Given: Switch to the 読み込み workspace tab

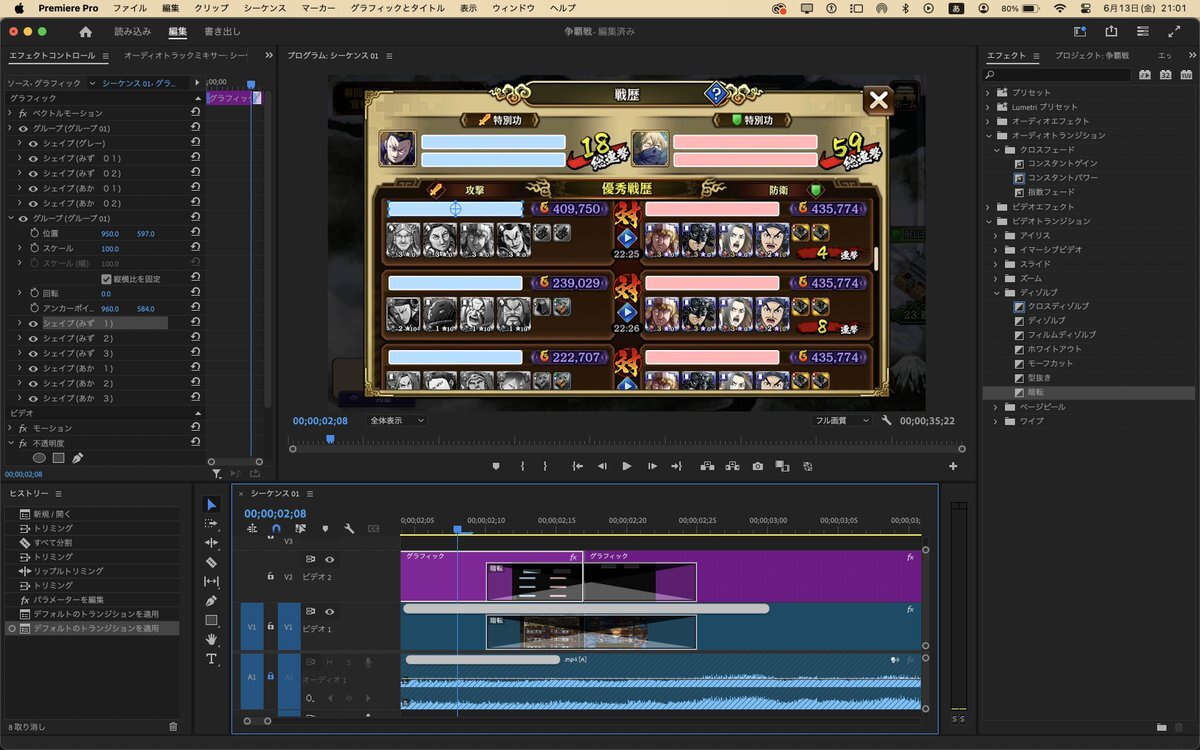Looking at the screenshot, I should point(132,32).
